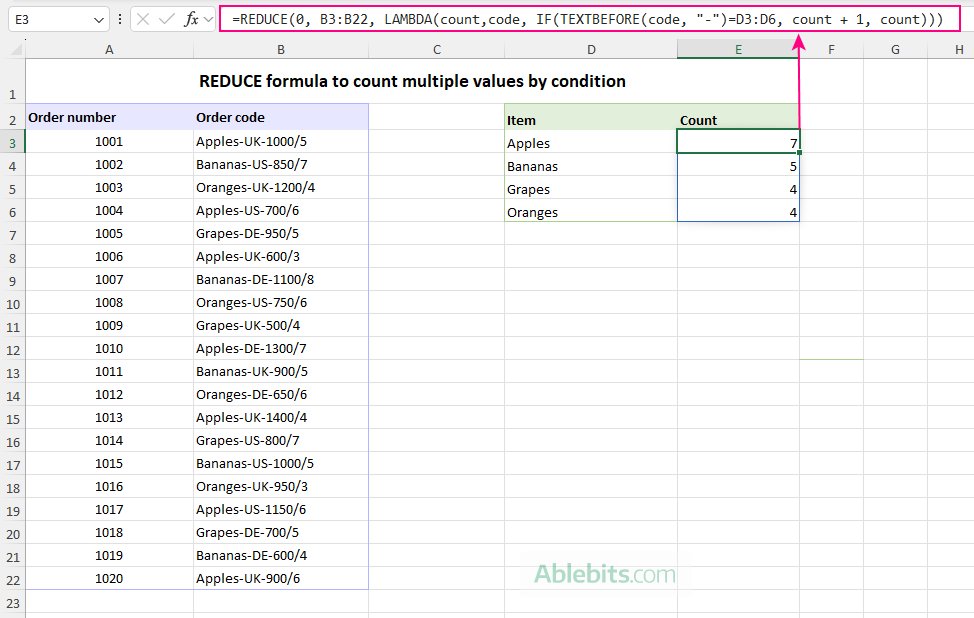Click cell 'Apples-US-700/6'
Viewport: 974px width, 618px height.
(x=281, y=211)
